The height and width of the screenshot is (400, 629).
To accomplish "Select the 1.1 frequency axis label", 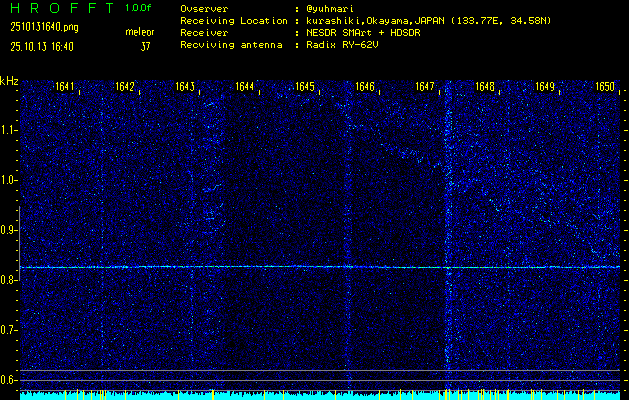I will 9,129.
